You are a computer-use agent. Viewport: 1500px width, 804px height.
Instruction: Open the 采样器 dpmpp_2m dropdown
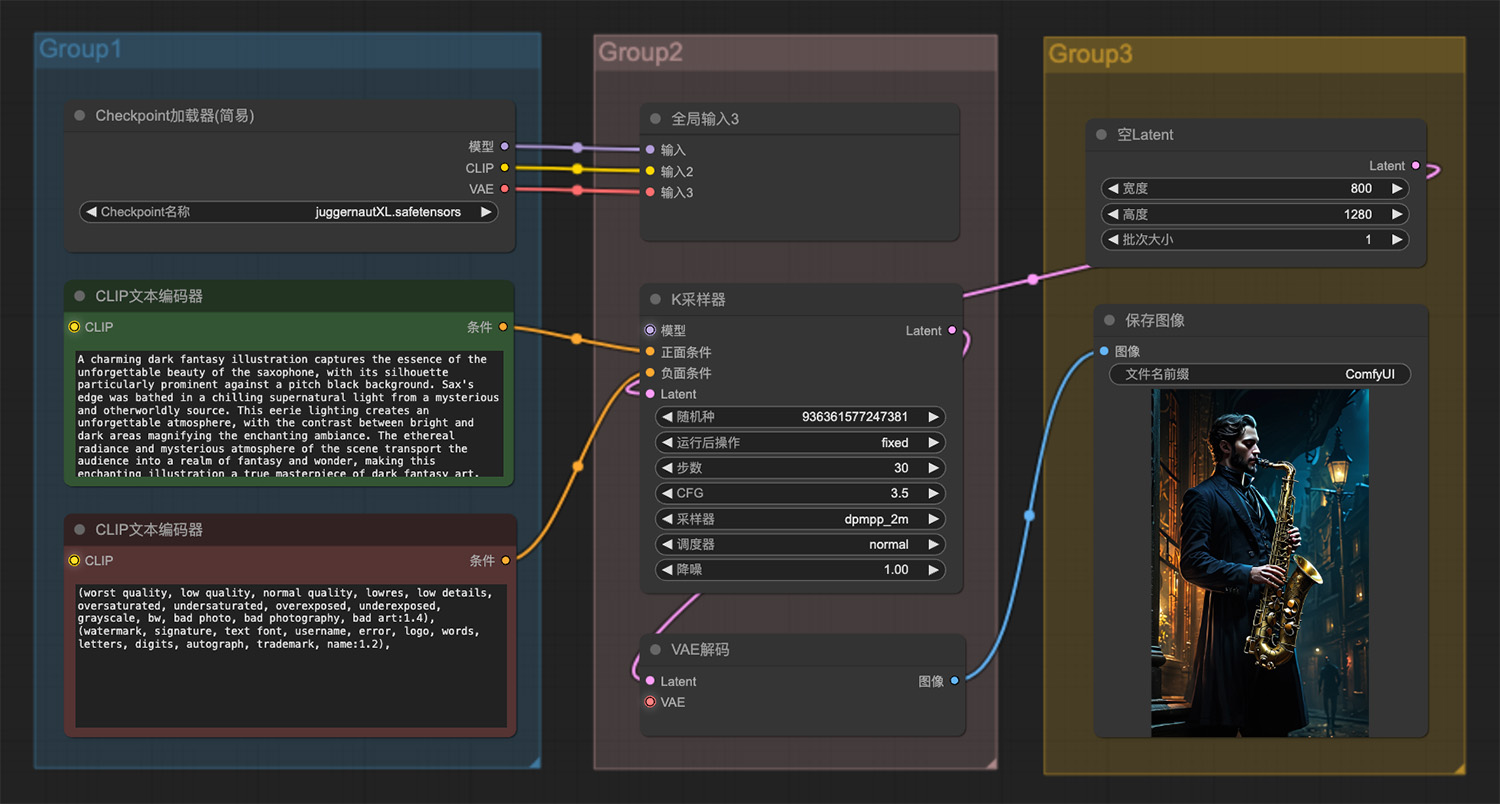[x=800, y=519]
